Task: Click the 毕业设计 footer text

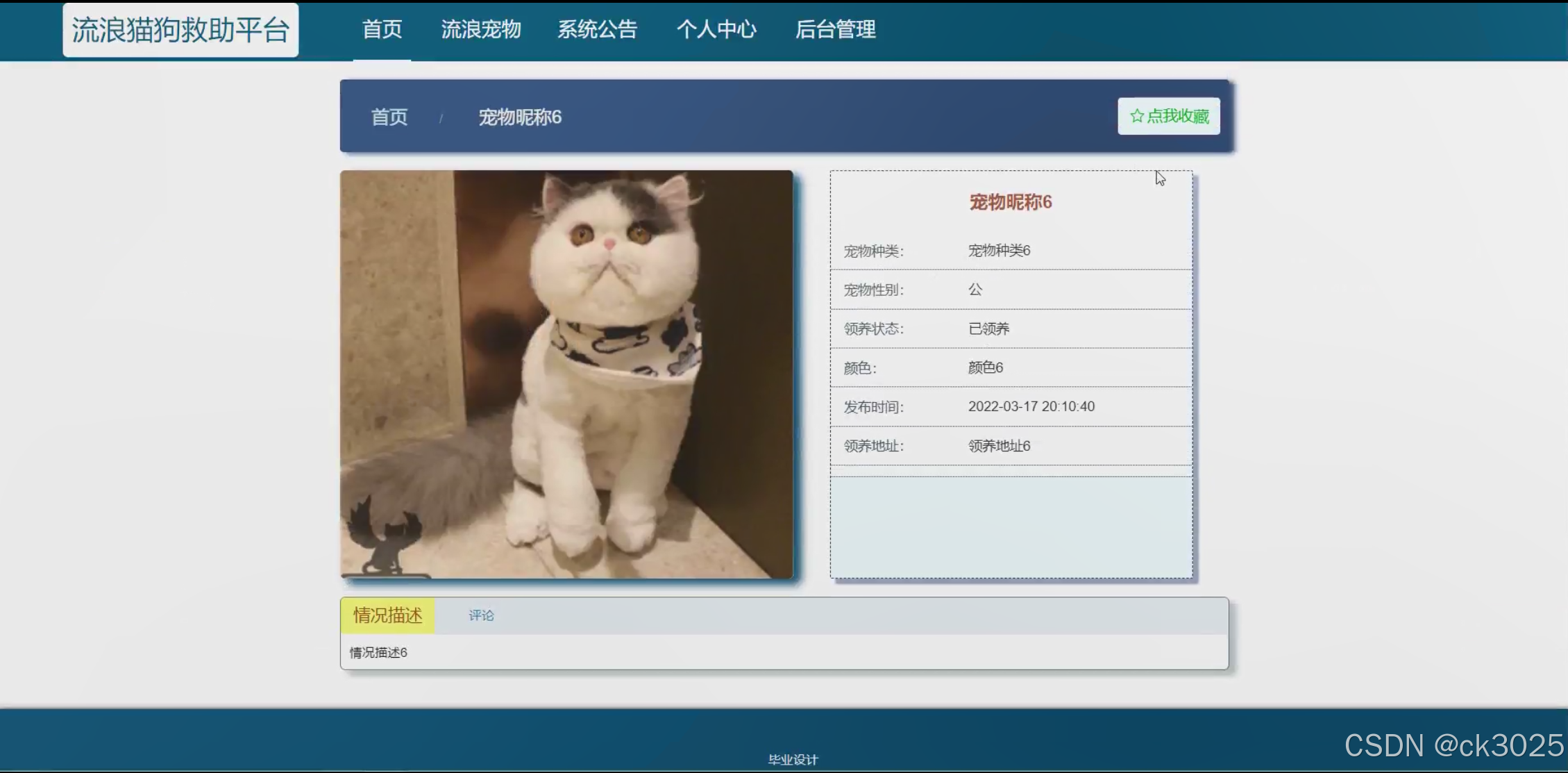Action: pos(793,759)
